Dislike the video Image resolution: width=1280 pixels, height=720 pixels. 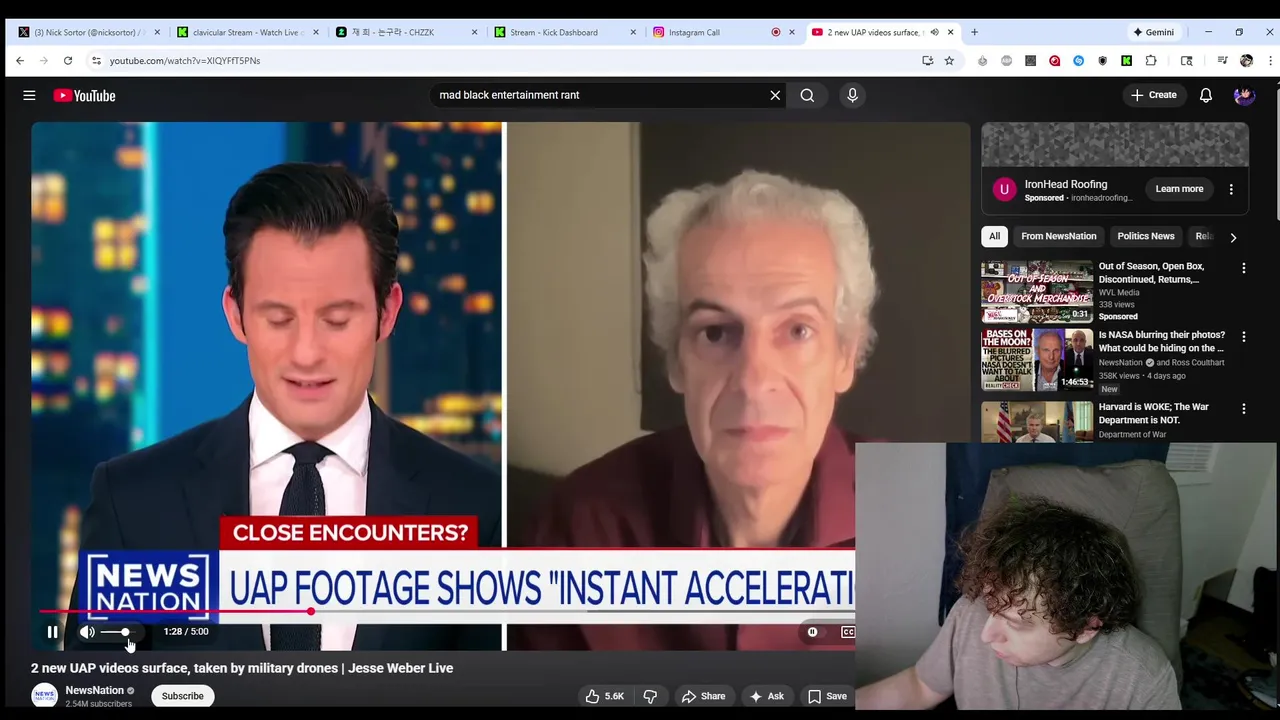[x=650, y=696]
